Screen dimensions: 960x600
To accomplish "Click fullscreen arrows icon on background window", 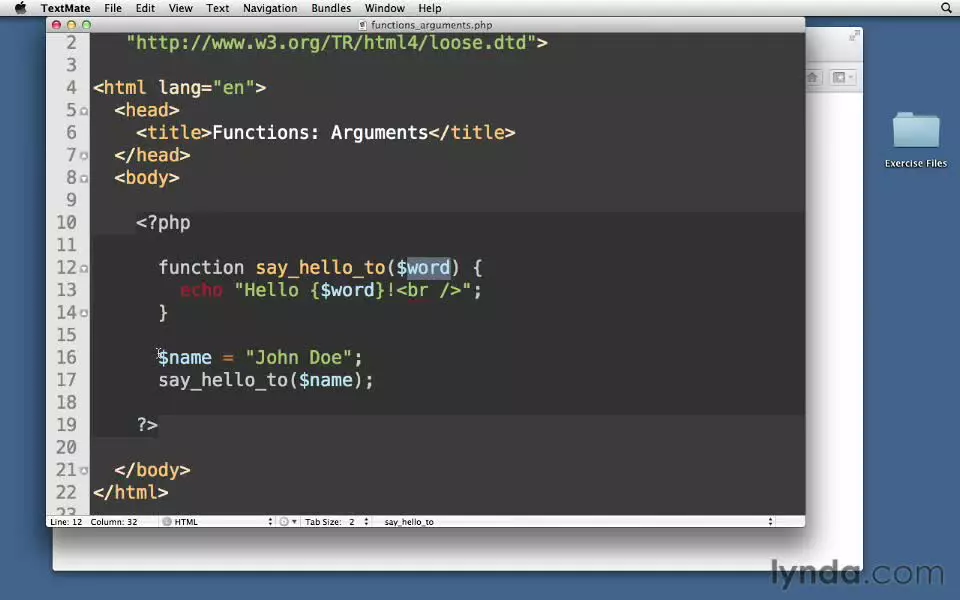I will coord(854,36).
